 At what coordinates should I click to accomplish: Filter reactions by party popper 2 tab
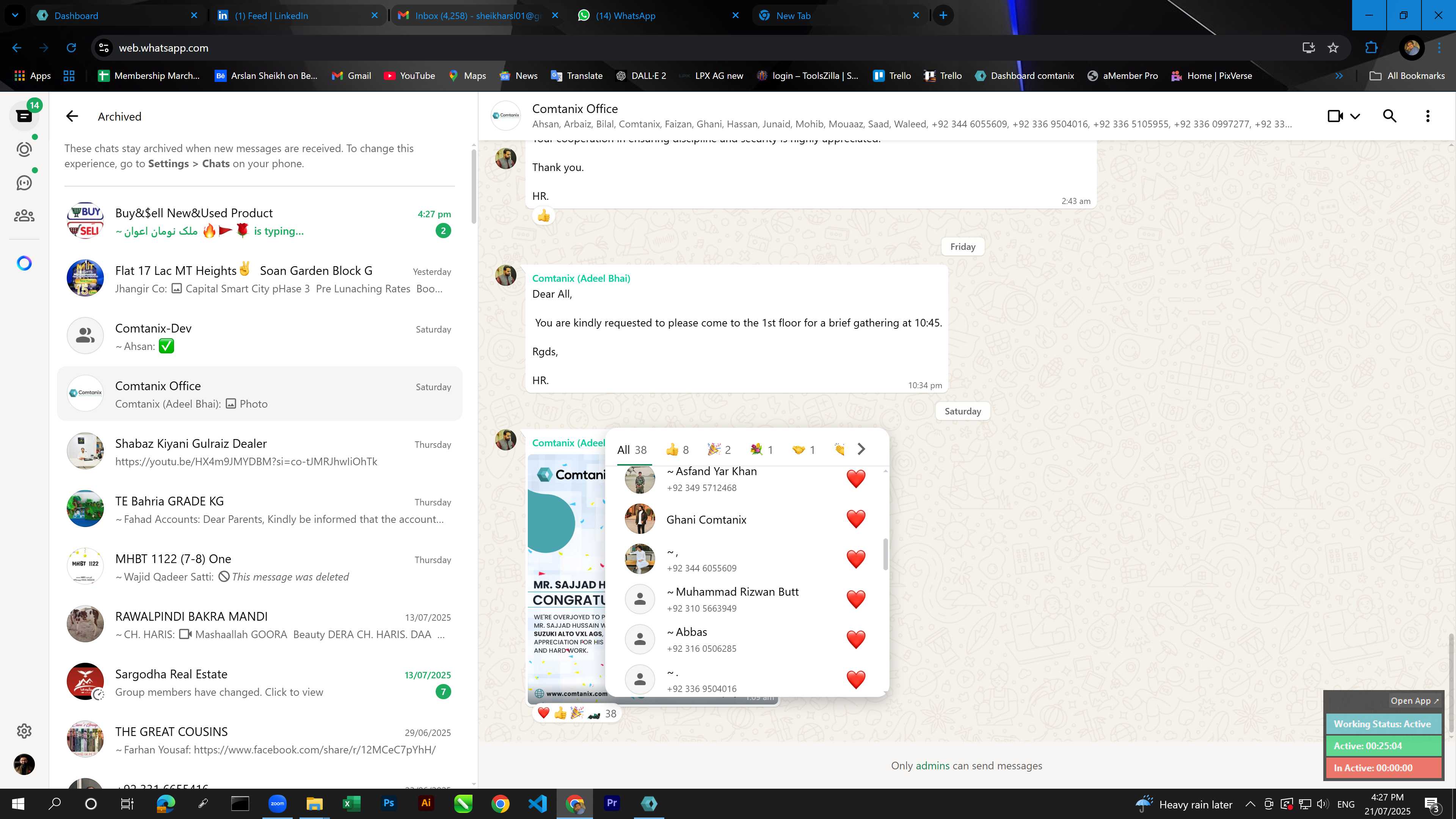(x=719, y=450)
